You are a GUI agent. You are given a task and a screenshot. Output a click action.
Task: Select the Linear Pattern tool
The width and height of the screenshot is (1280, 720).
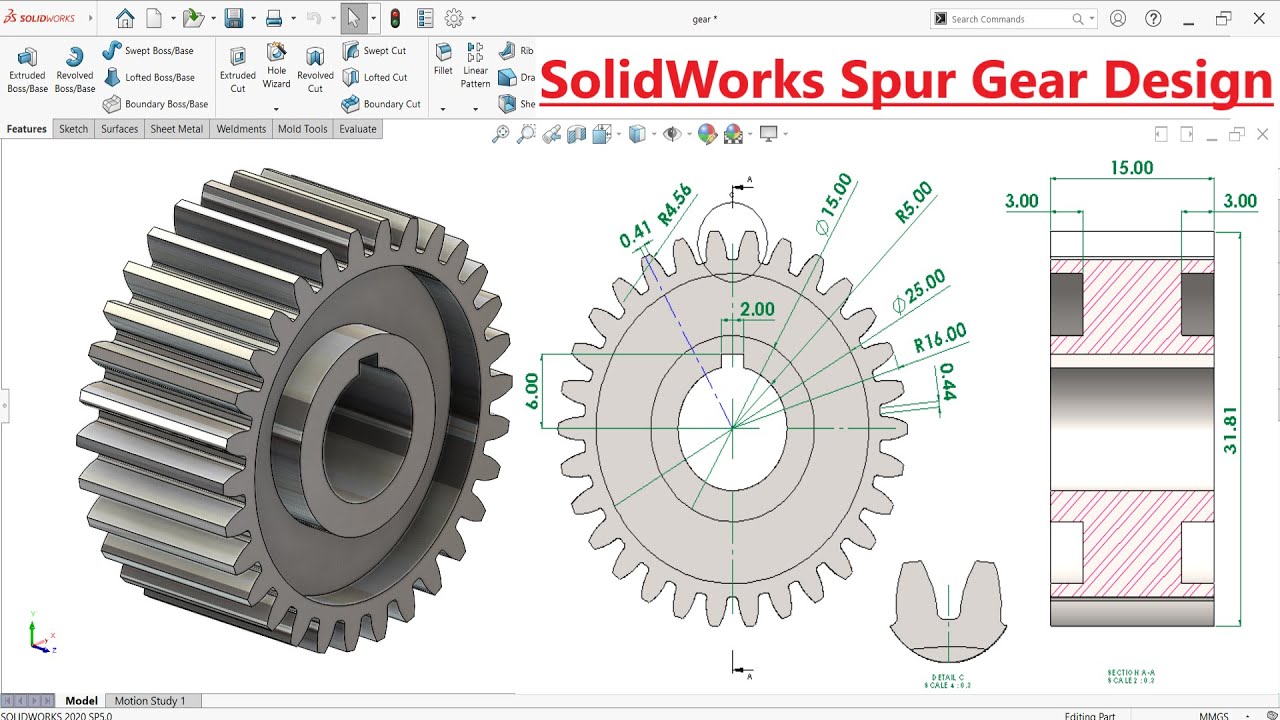(475, 66)
